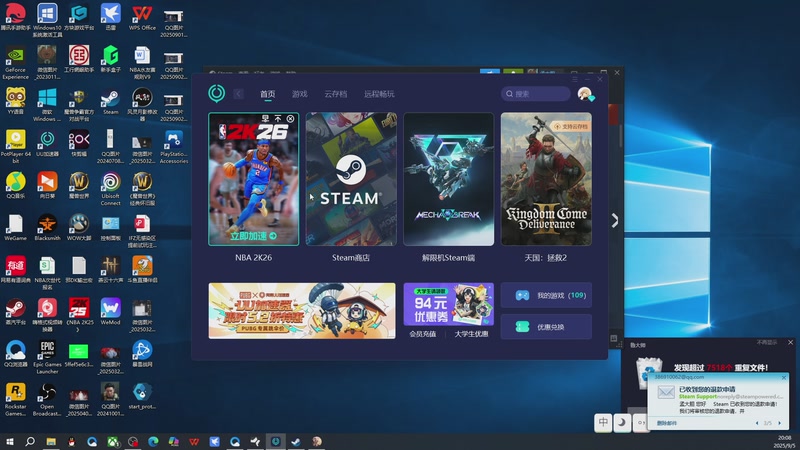Select the Steam desktop shortcut labeled Steam
The height and width of the screenshot is (450, 800).
pos(111,103)
